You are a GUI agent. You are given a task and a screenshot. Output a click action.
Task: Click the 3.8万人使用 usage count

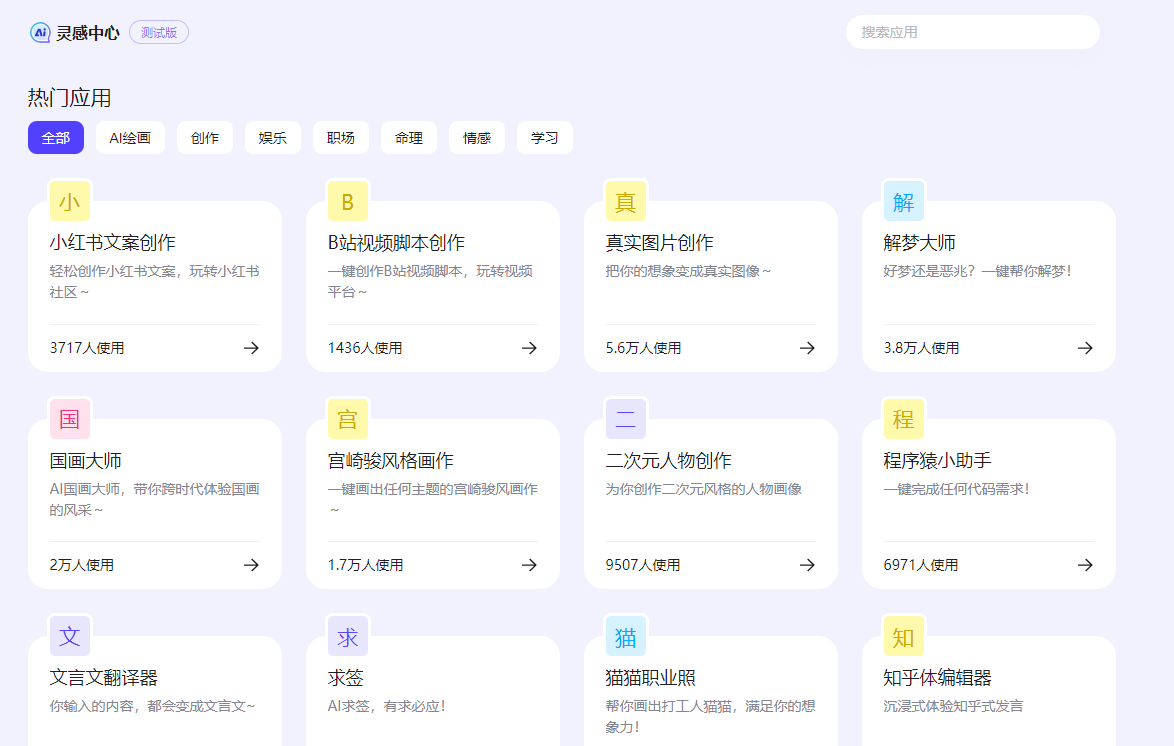pyautogui.click(x=921, y=348)
